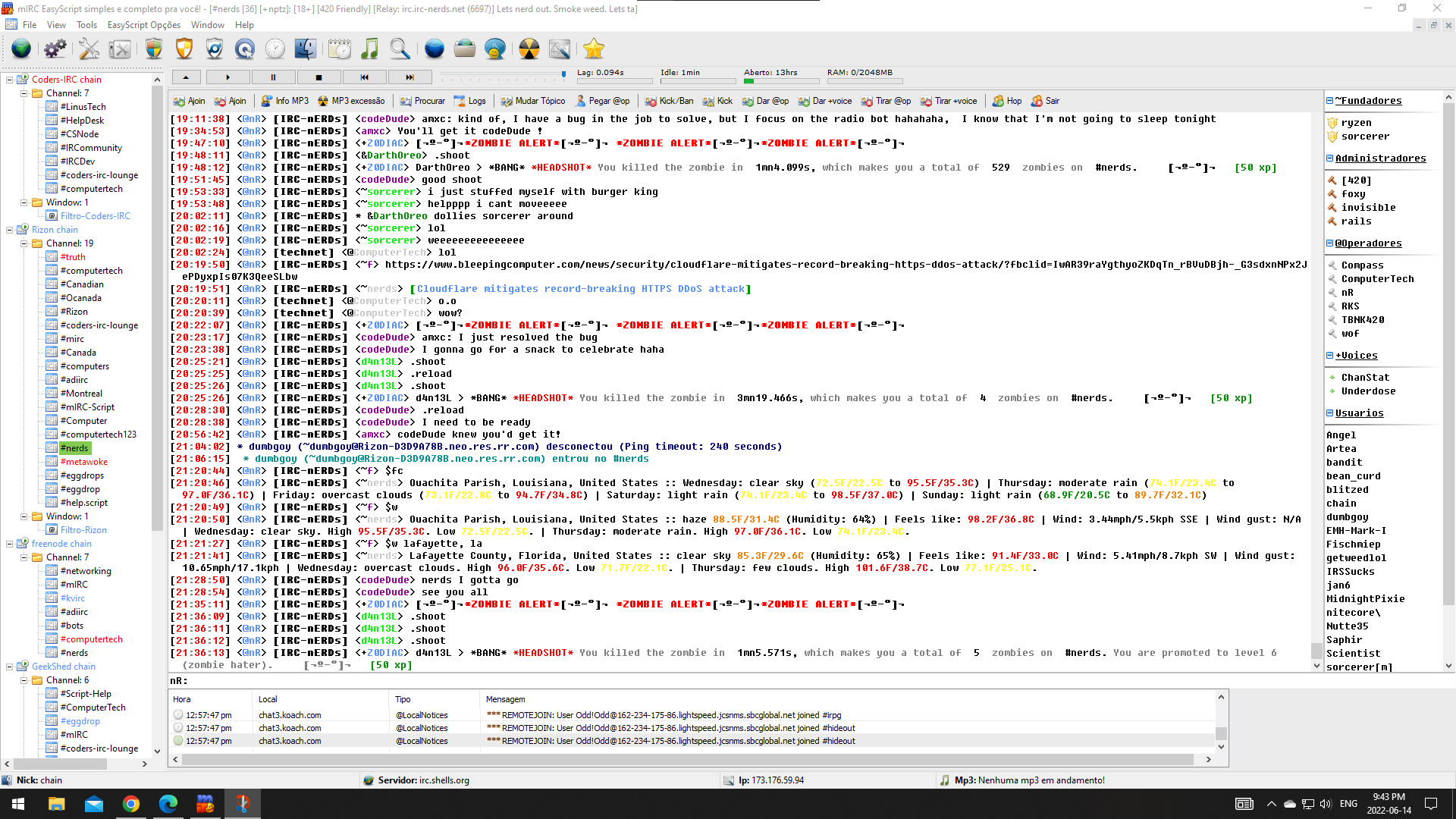Click the Finder face icon in toolbar
1456x819 pixels.
[x=305, y=49]
